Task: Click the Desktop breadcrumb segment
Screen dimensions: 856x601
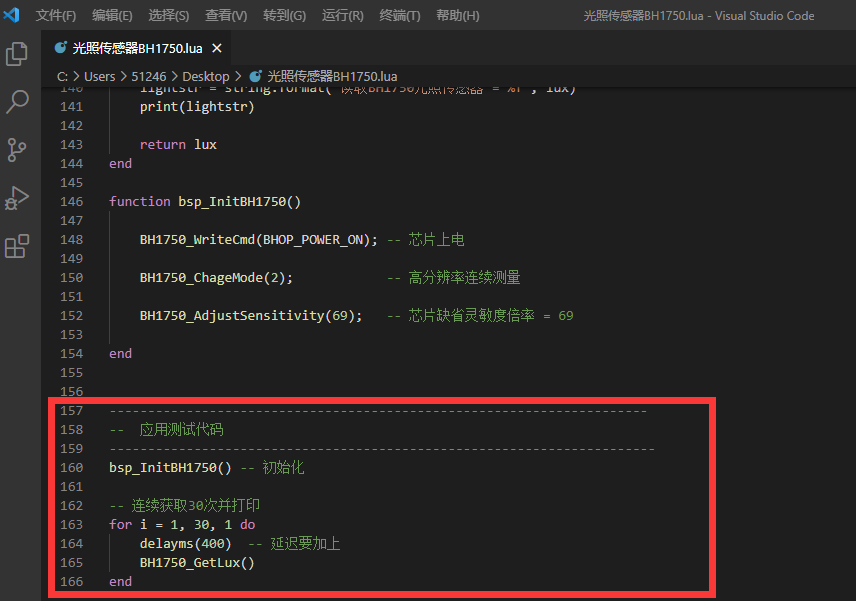Action: click(x=206, y=77)
